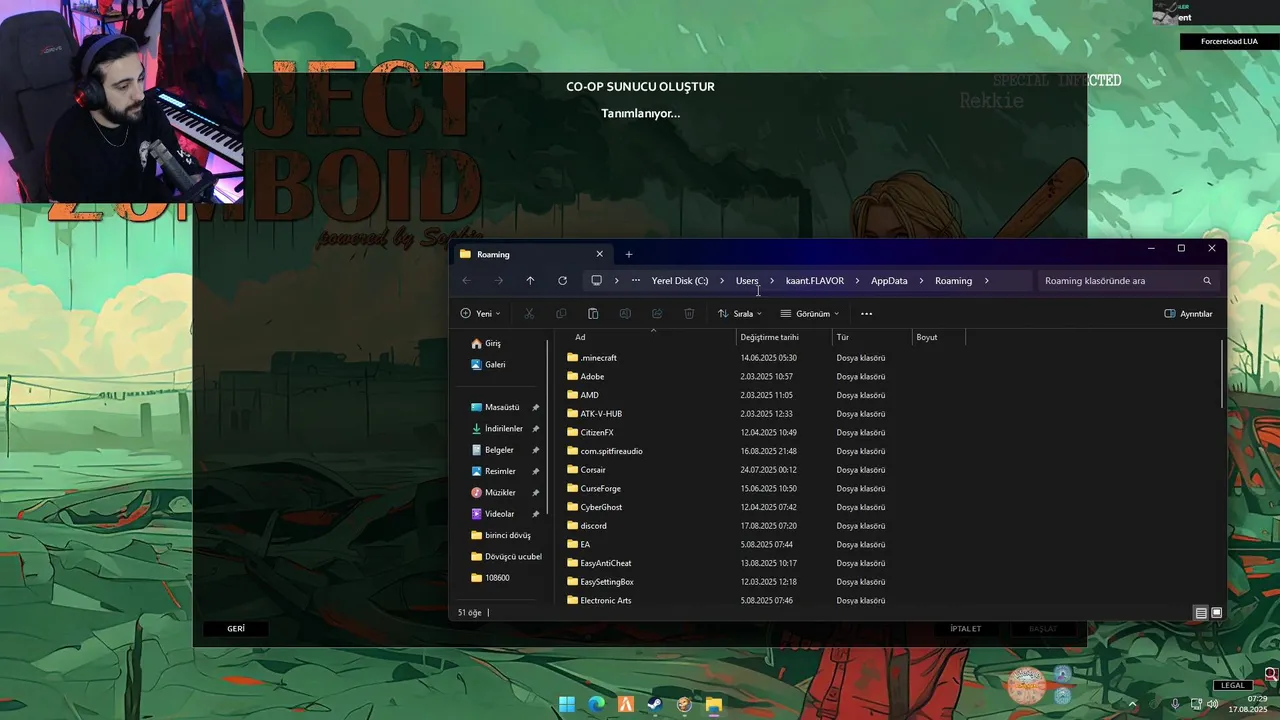The image size is (1280, 720).
Task: Open File Explorer from taskbar
Action: pos(713,704)
